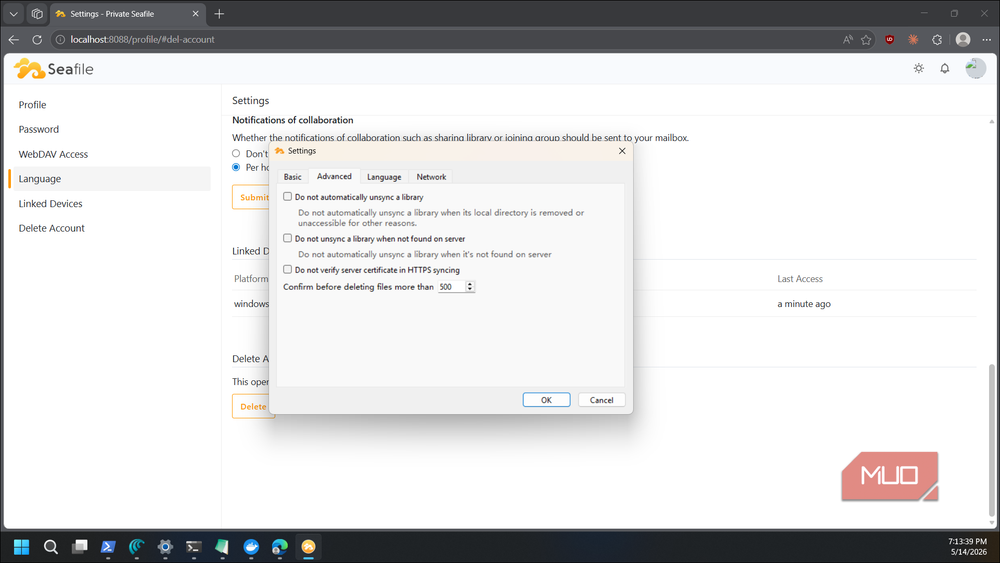This screenshot has height=563, width=1000.
Task: Open the Windows Start menu
Action: (21, 546)
